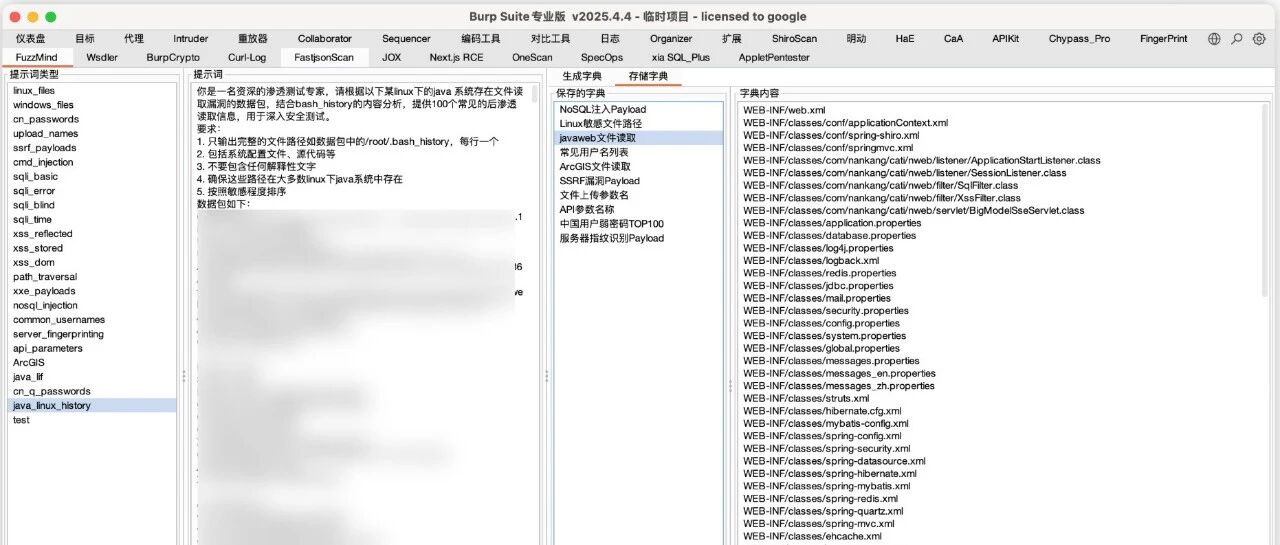The width and height of the screenshot is (1280, 545).
Task: Select WEB-INF/web.xml dictionary entry
Action: pos(784,110)
